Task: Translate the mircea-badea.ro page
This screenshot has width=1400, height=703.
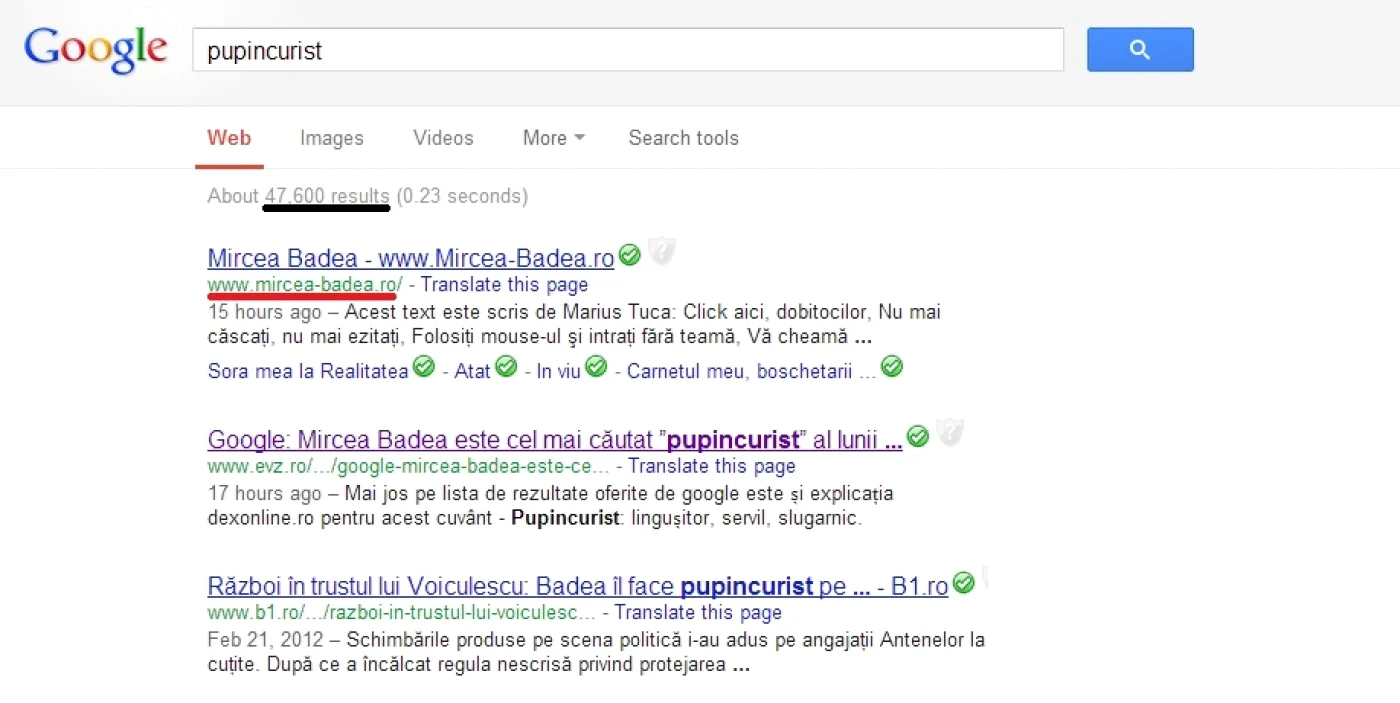Action: [505, 285]
